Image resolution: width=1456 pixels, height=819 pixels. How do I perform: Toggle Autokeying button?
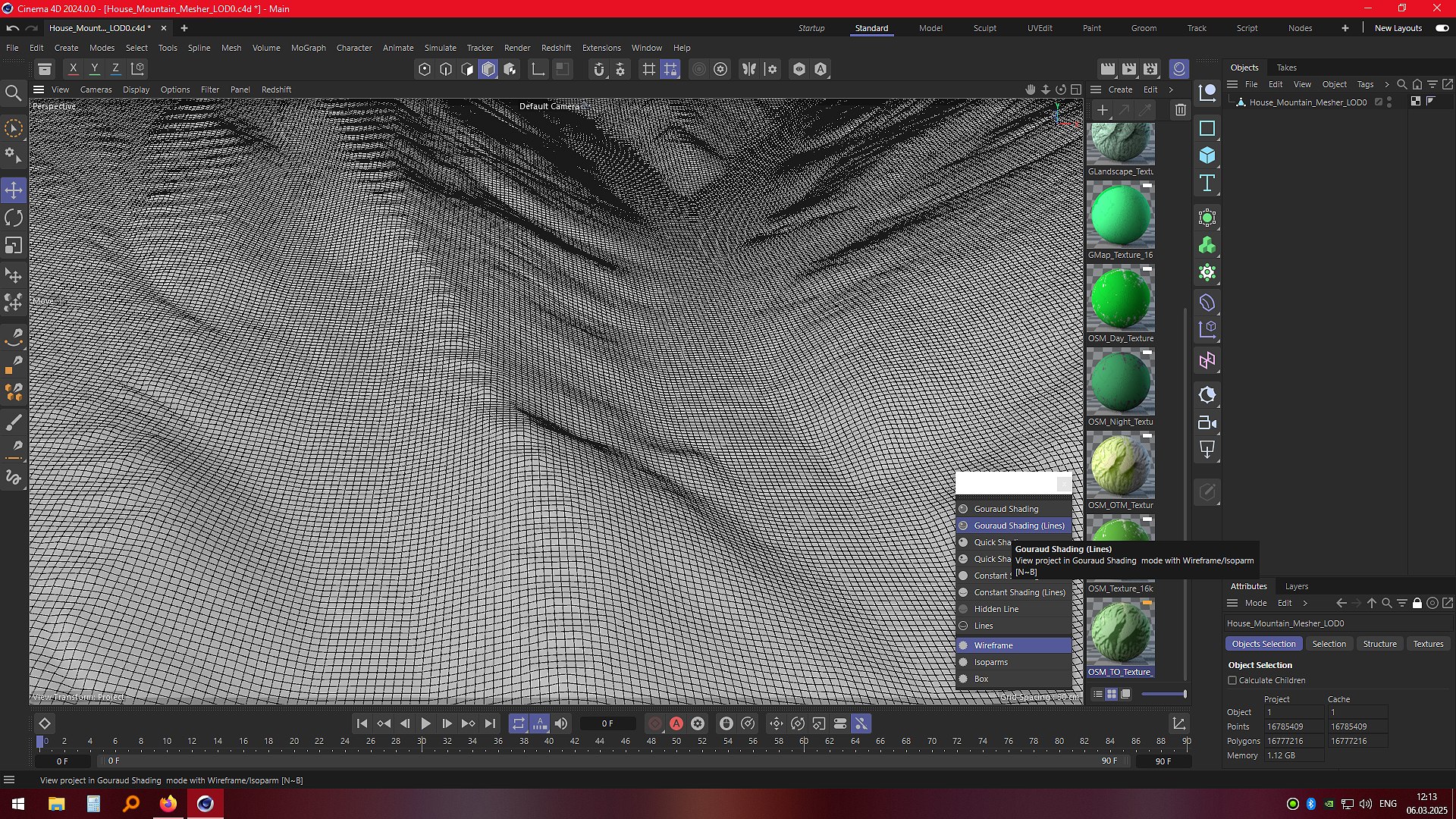(x=676, y=723)
